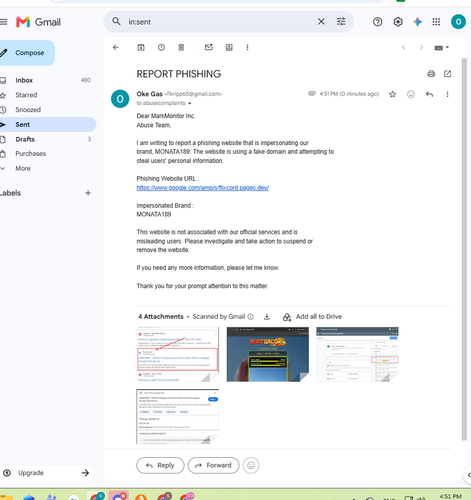This screenshot has width=471, height=500.
Task: Mark the email as unread
Action: [x=209, y=47]
